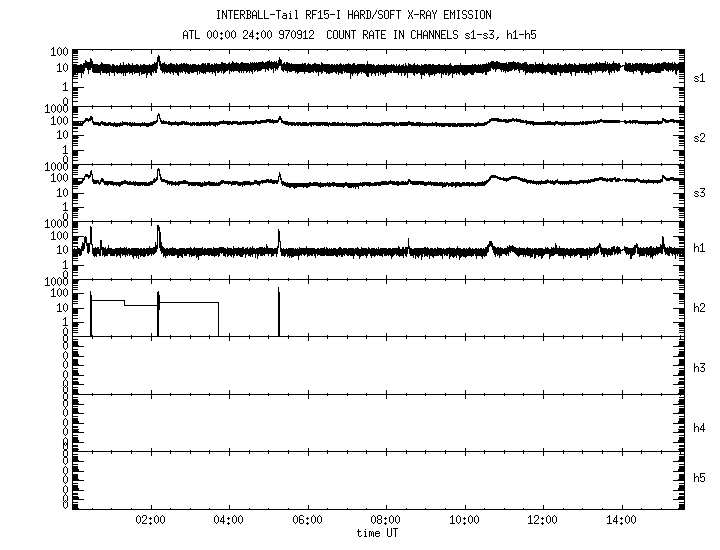Click the s3 bump near 10:40

494,177
